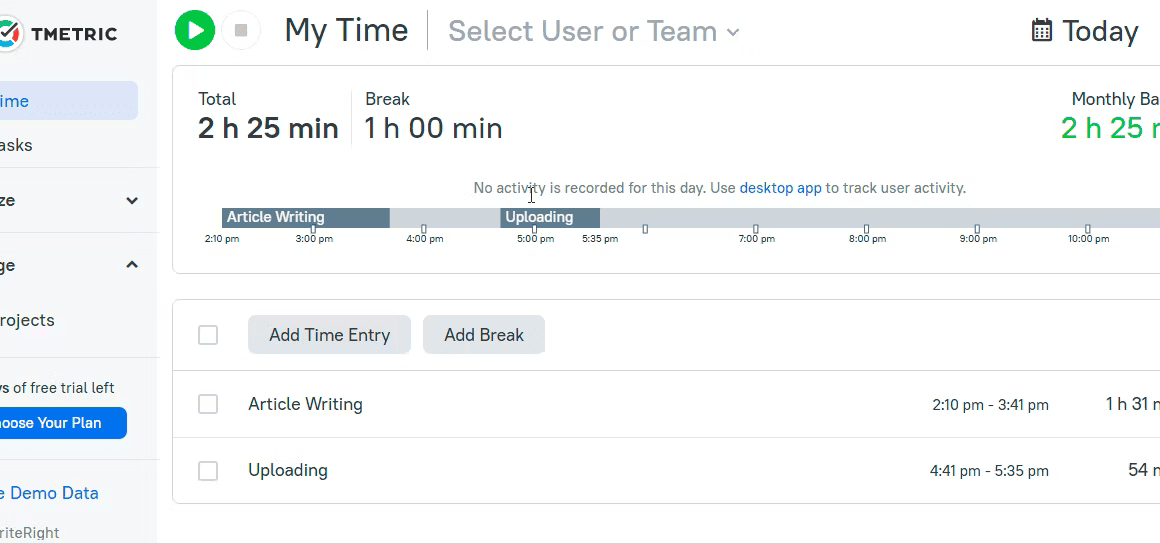Toggle the select-all checkbox beside Add Time Entry
The image size is (1160, 543).
(208, 335)
